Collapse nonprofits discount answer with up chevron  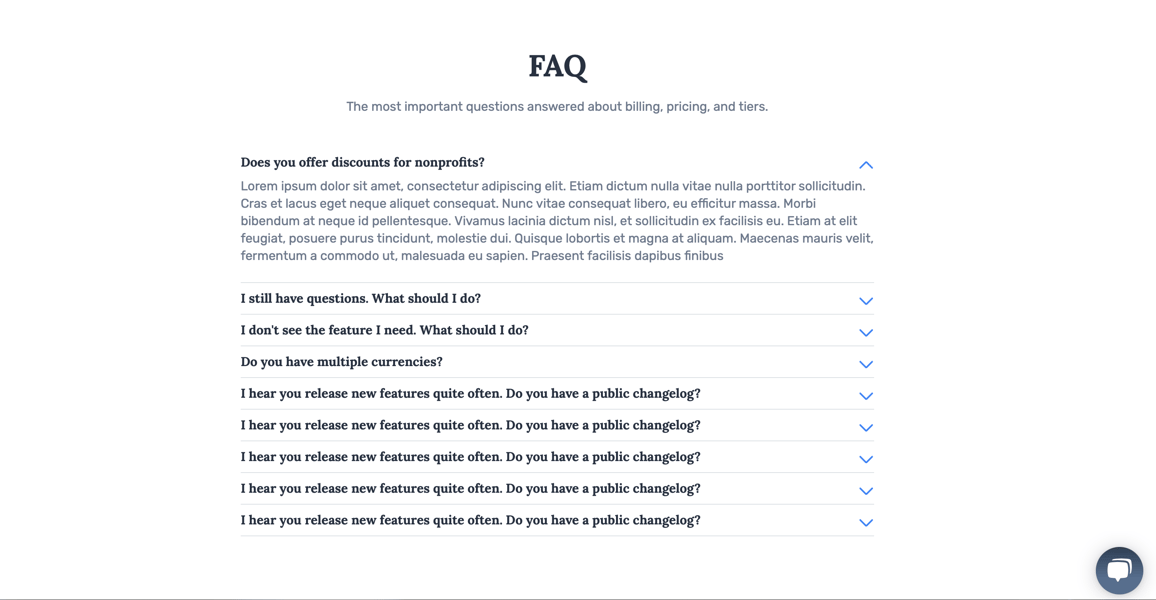pos(866,165)
